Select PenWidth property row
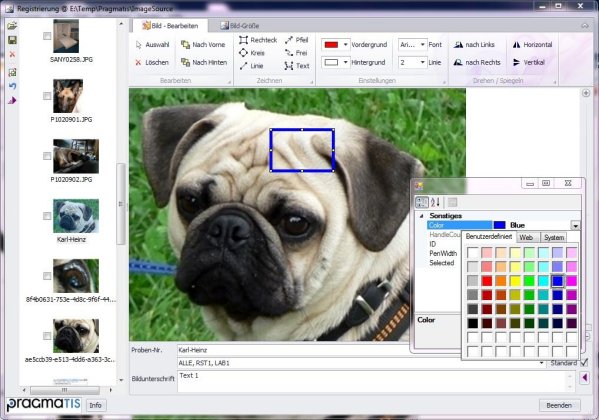The height and width of the screenshot is (420, 599). click(x=443, y=253)
